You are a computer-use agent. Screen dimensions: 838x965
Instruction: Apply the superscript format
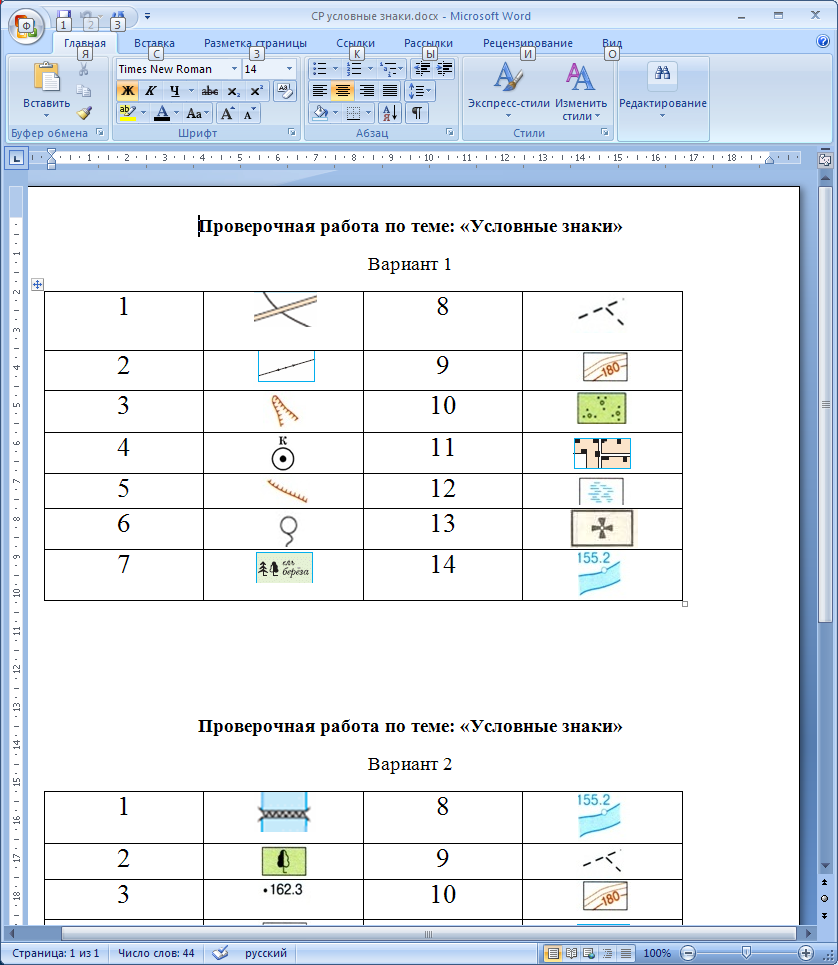pos(256,91)
